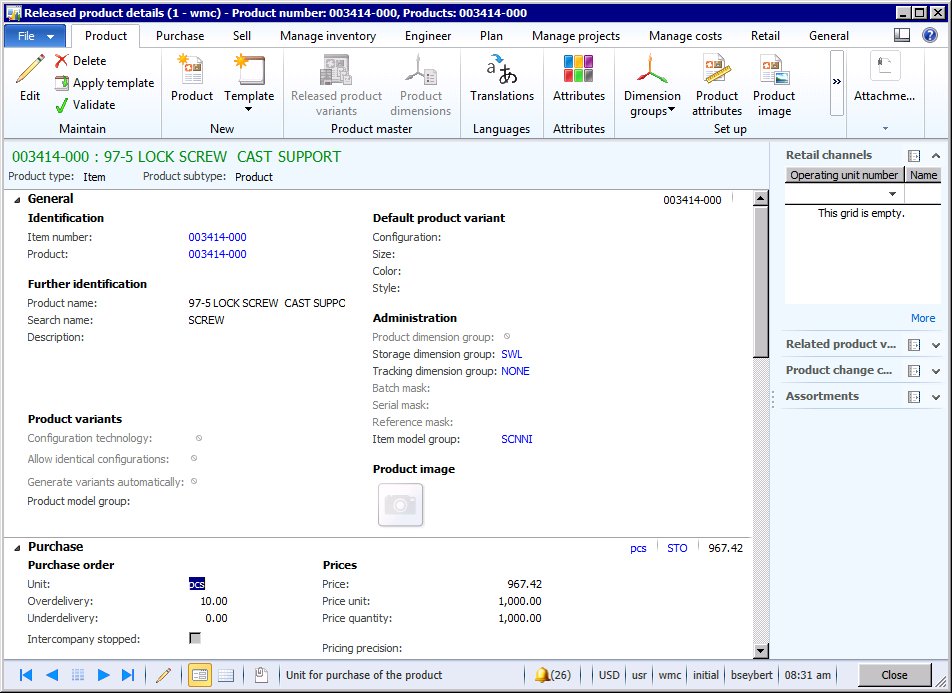Switch to grid view in status bar

[226, 675]
